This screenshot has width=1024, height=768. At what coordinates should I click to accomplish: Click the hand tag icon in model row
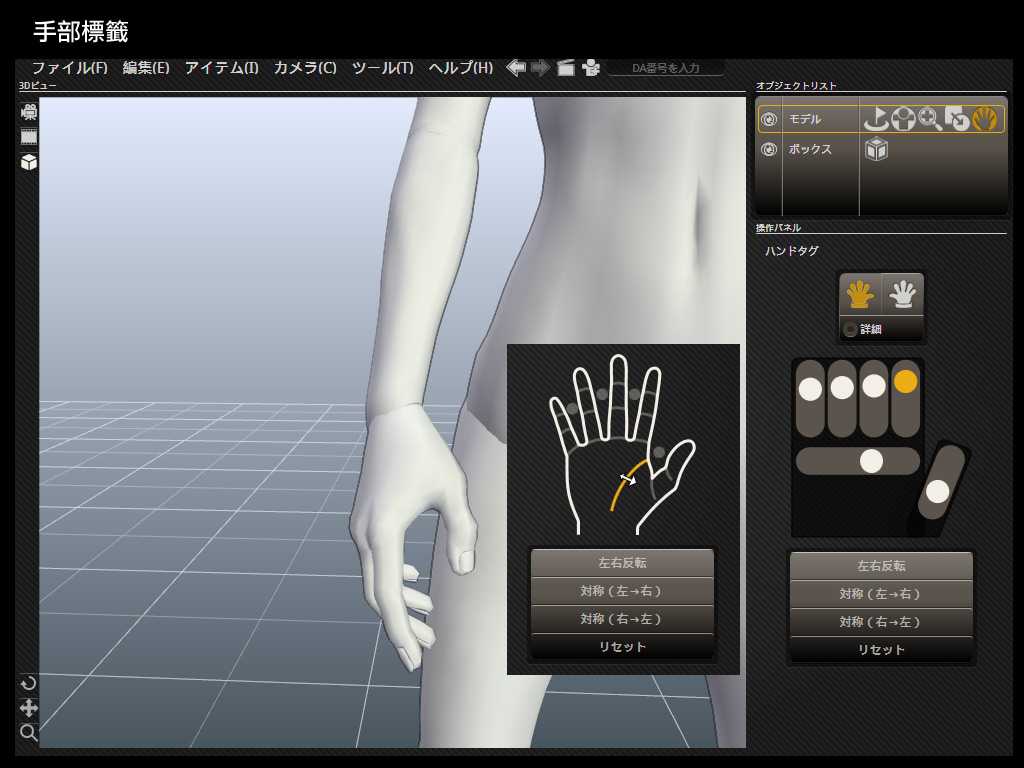[x=985, y=120]
